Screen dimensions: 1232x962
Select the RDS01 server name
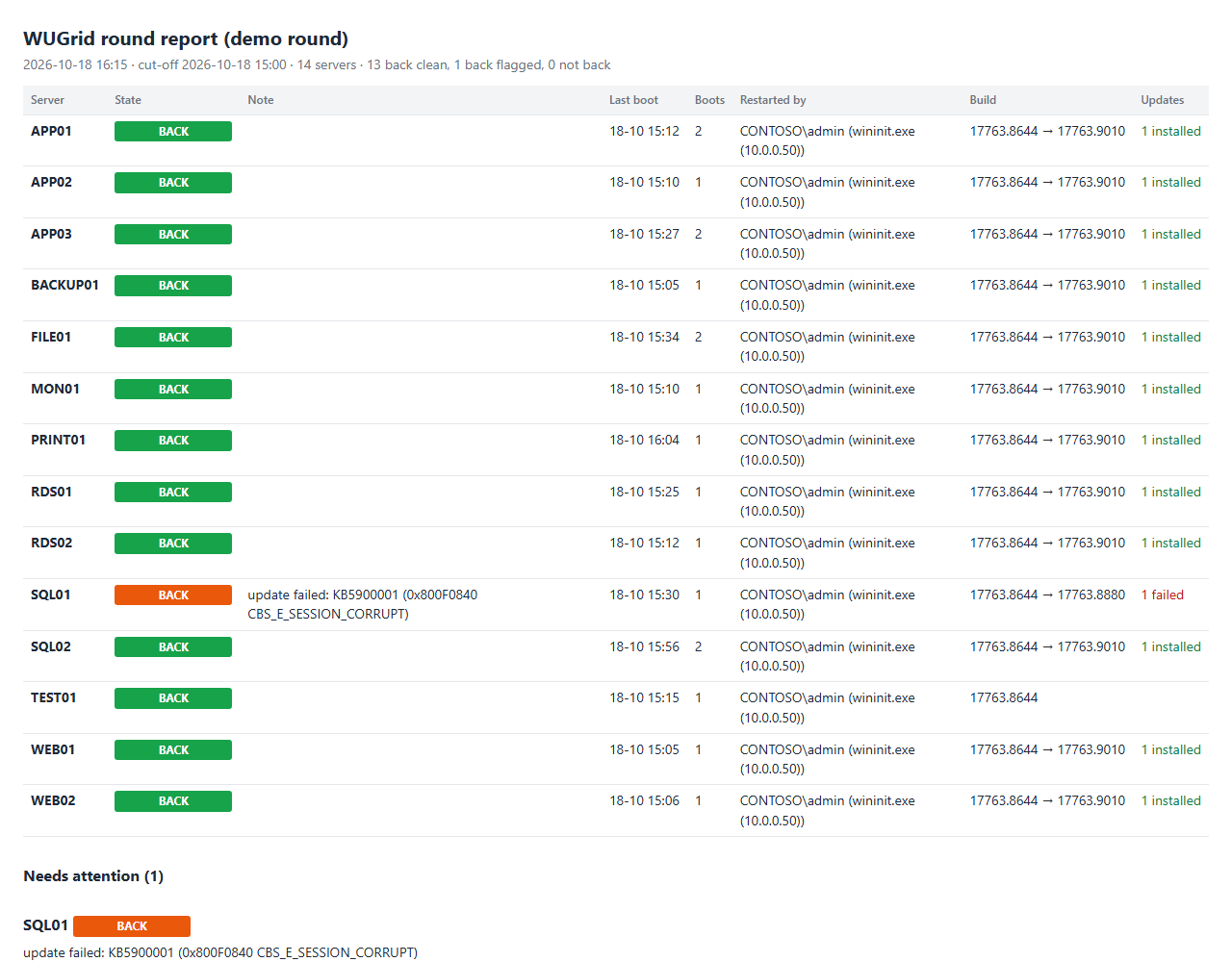51,492
